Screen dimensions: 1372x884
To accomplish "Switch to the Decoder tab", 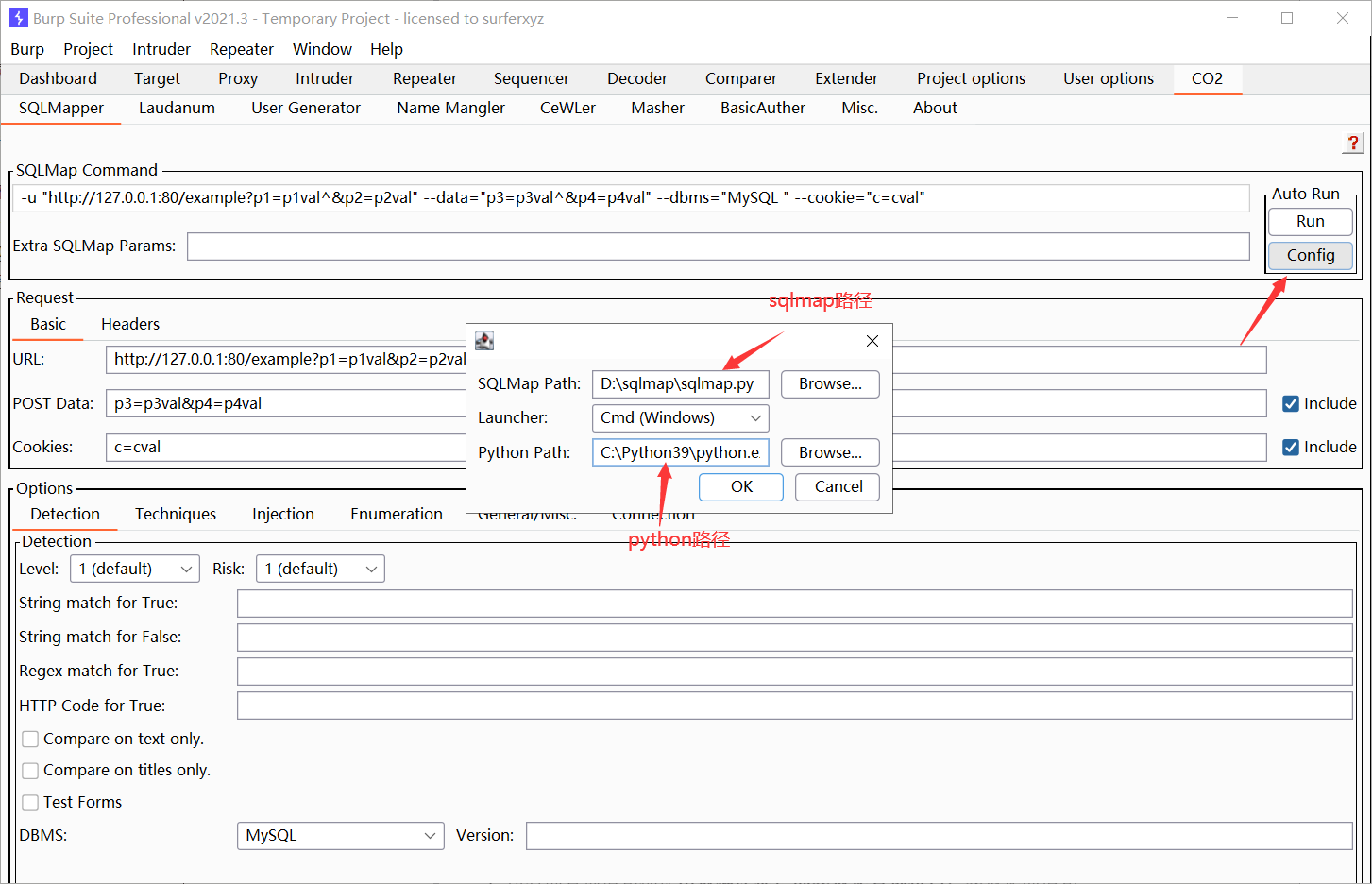I will coord(637,78).
